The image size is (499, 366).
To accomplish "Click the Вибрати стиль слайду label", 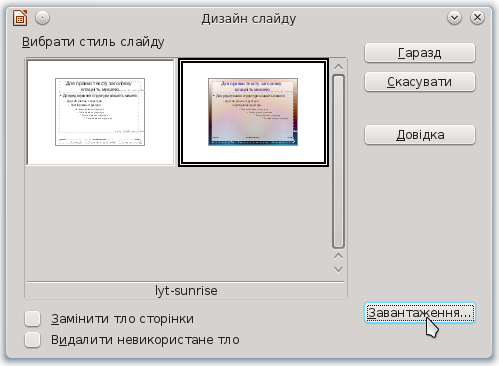I will pyautogui.click(x=93, y=42).
